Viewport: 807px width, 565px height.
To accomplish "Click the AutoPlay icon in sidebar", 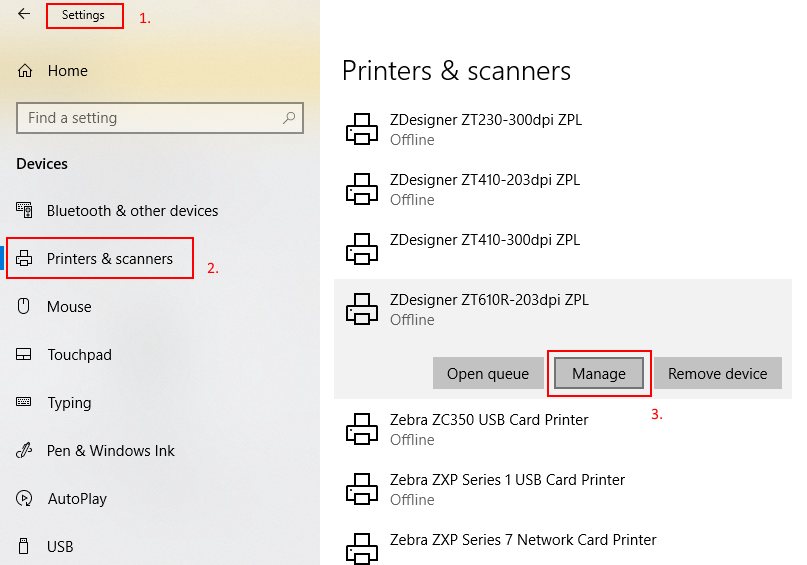I will pos(25,499).
